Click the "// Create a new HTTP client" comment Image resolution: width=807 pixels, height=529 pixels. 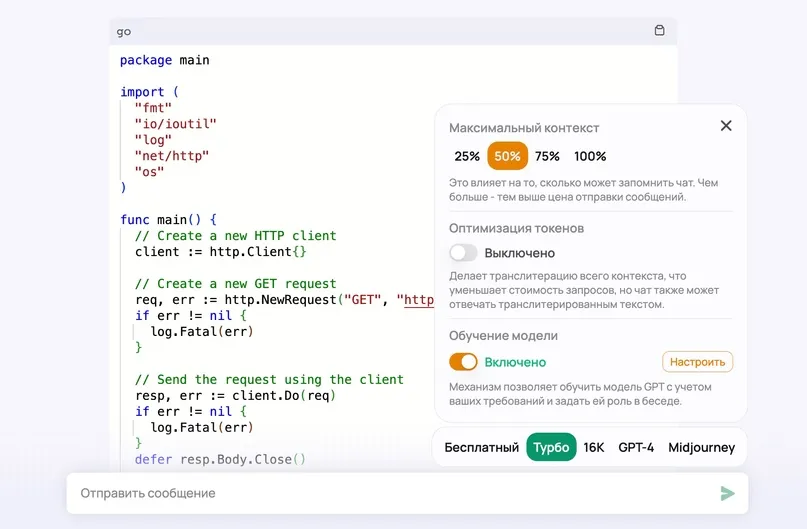[x=236, y=236]
